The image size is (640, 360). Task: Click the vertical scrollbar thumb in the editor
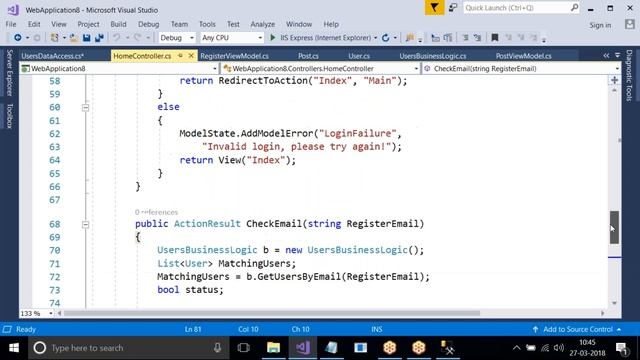[614, 227]
